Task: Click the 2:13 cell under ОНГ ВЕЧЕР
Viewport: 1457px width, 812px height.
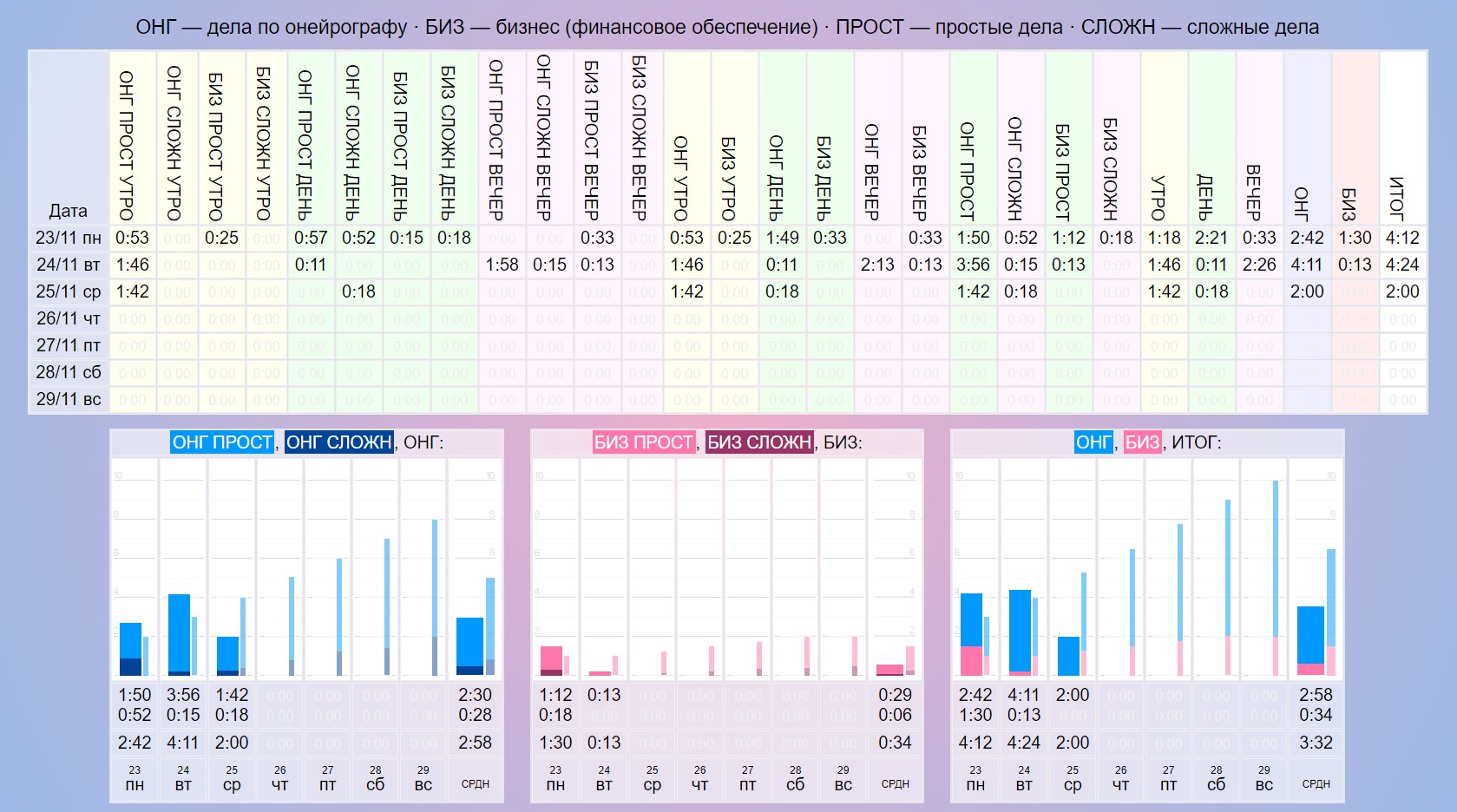Action: tap(877, 265)
